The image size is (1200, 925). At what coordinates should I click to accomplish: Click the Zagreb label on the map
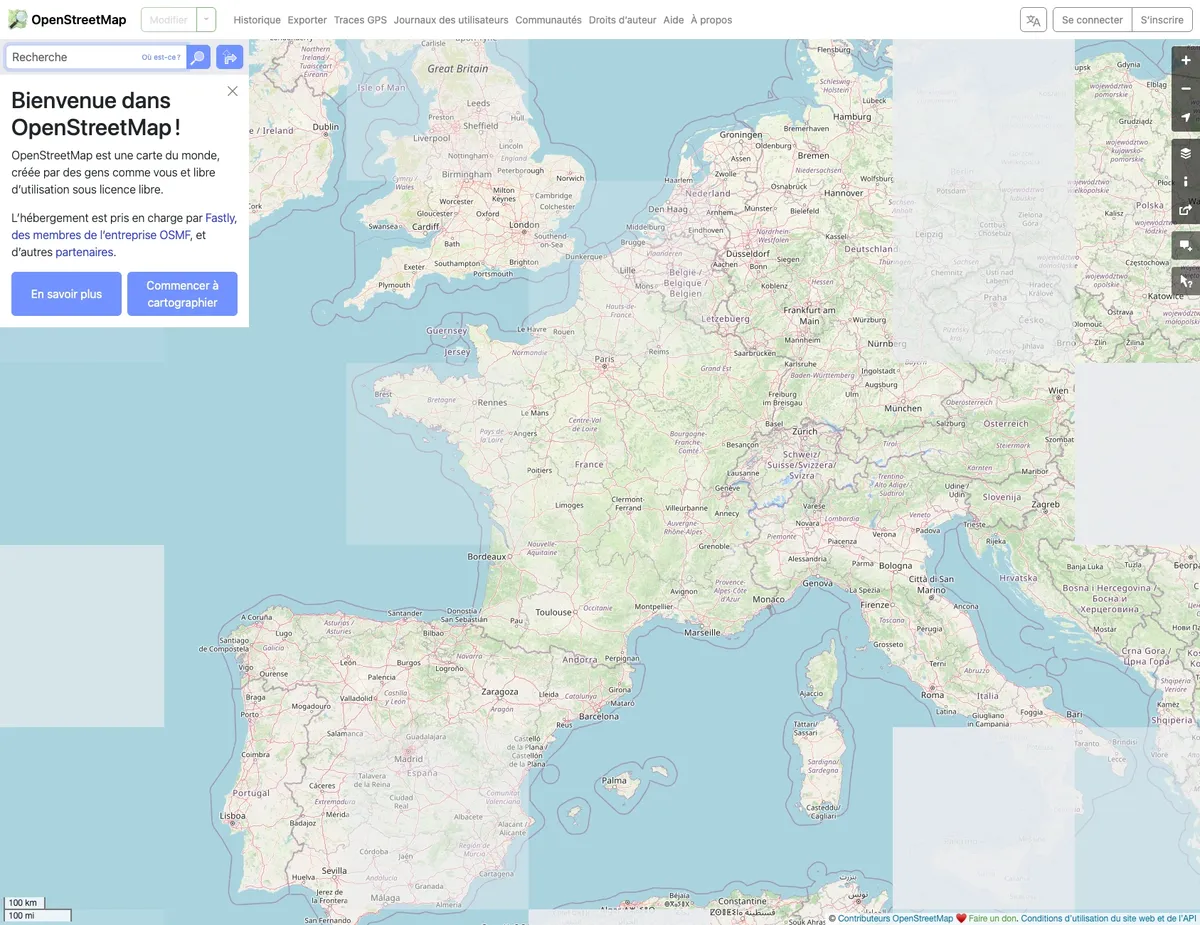point(1045,504)
